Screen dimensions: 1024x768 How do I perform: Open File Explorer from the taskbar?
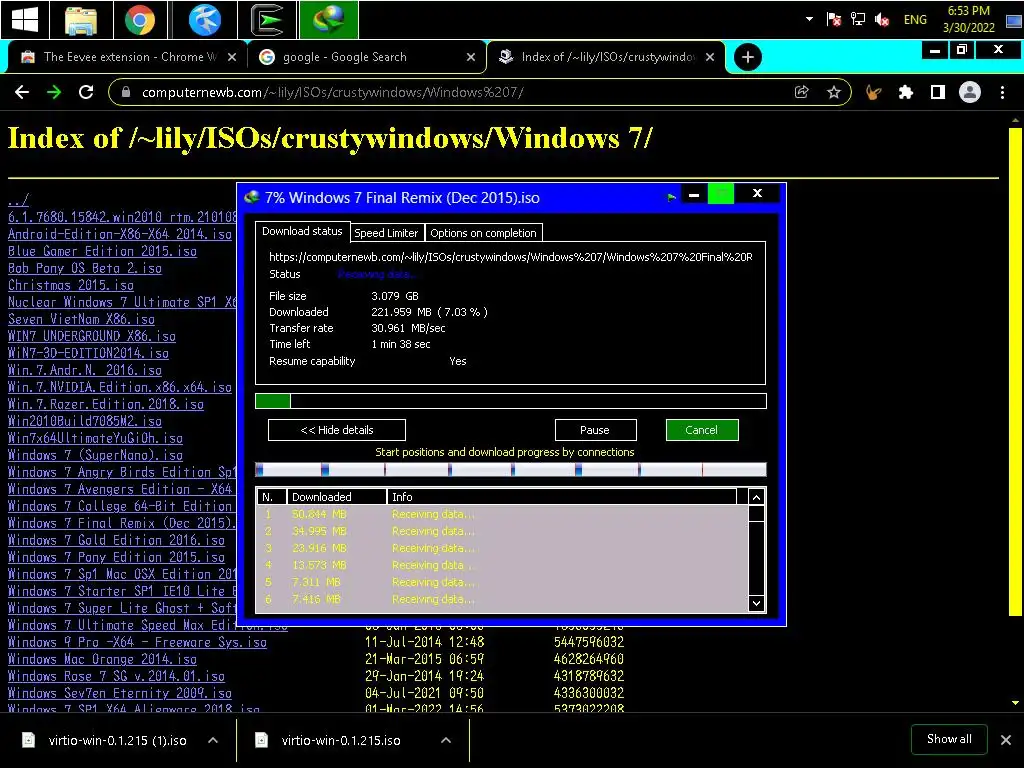click(x=81, y=20)
